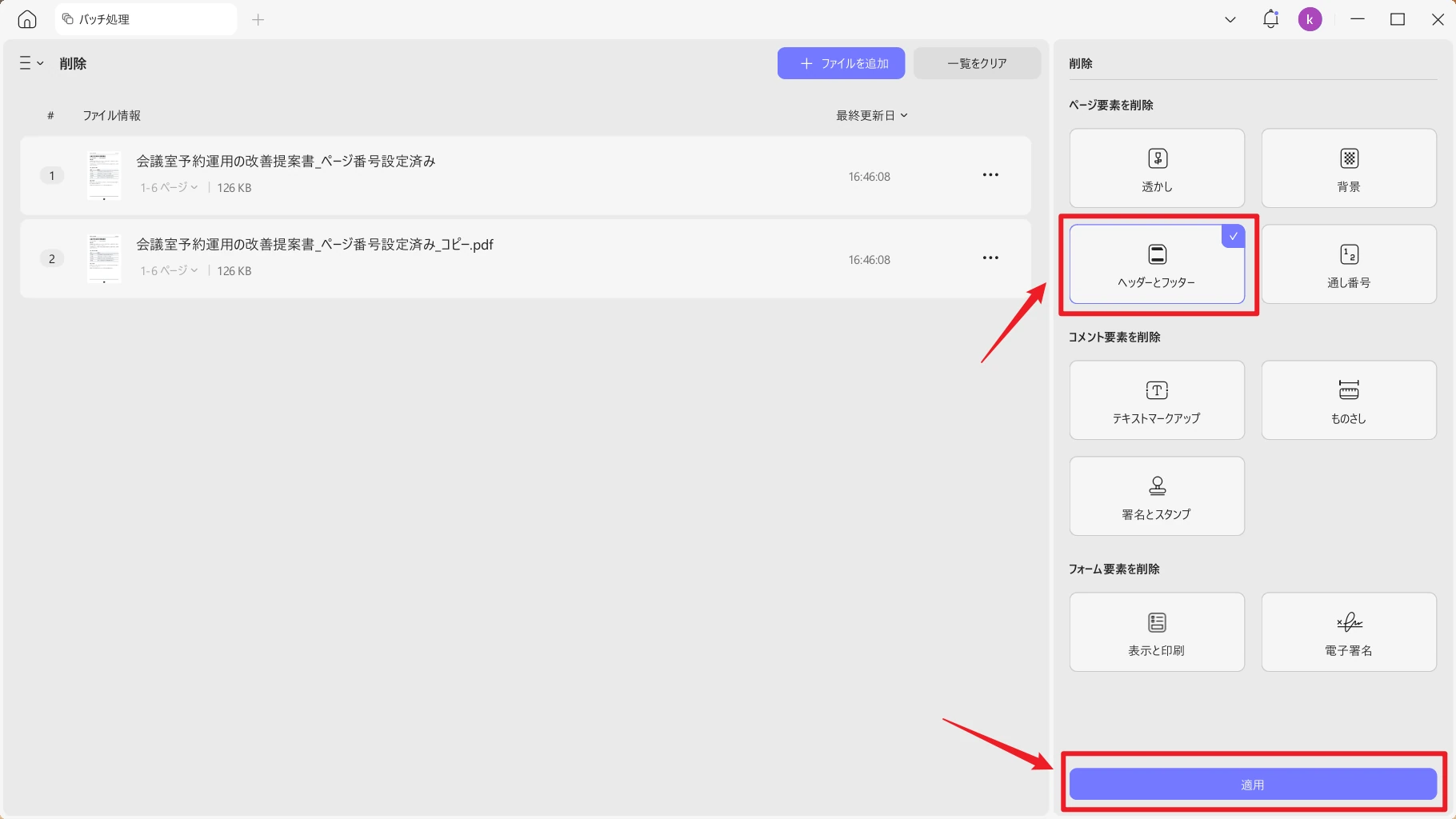Click the 適用 apply button

point(1253,785)
